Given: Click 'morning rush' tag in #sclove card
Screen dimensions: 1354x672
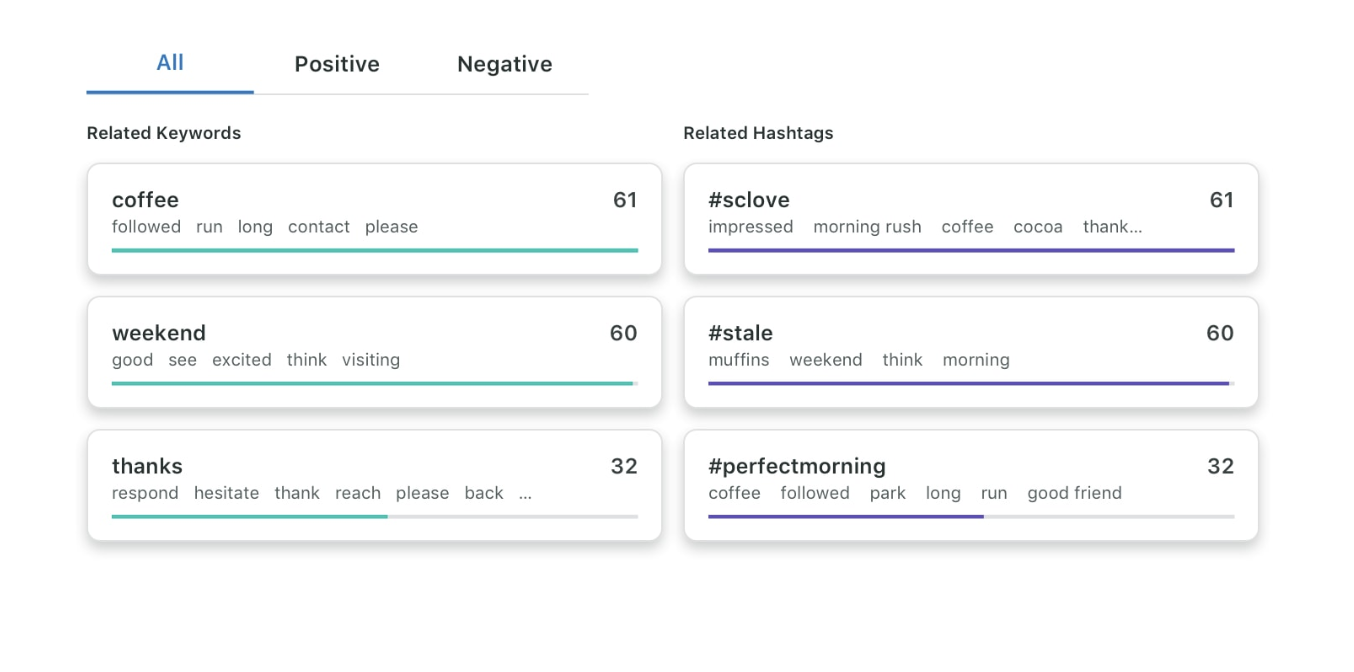Looking at the screenshot, I should click(x=867, y=227).
